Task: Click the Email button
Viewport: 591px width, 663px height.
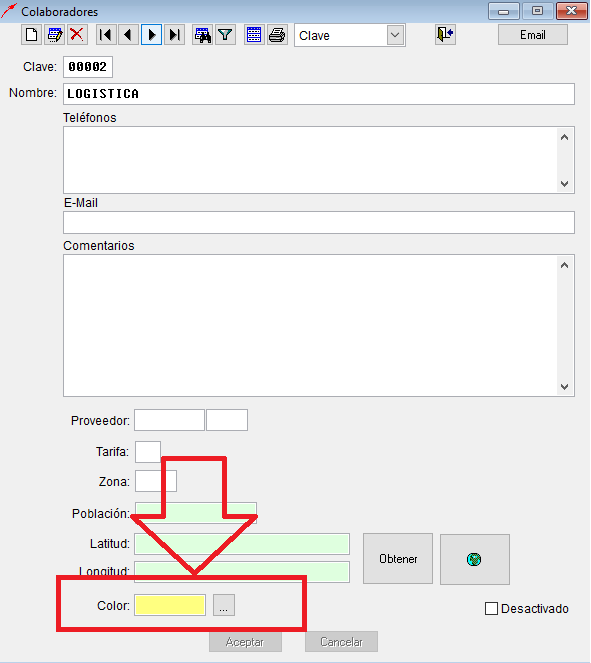Action: pyautogui.click(x=533, y=35)
